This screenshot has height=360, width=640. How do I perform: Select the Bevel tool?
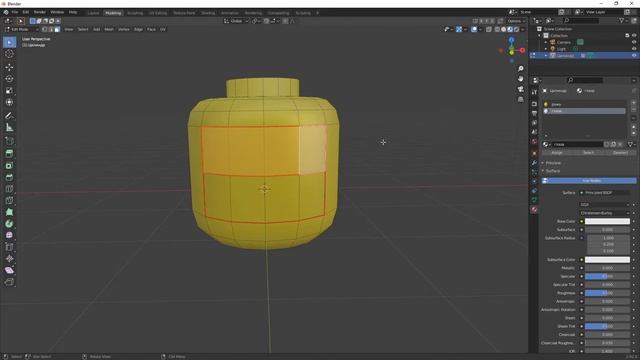click(9, 177)
